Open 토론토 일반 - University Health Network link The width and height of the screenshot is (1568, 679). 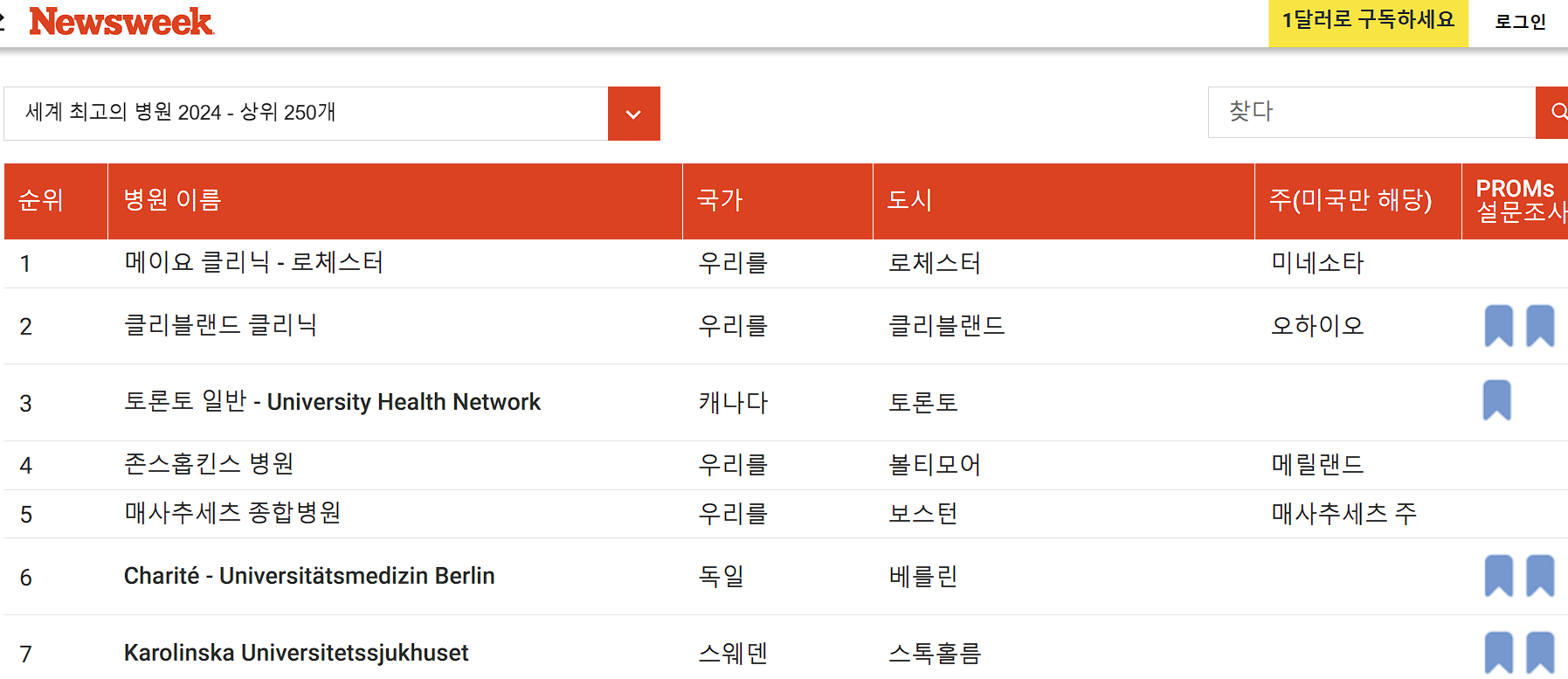tap(332, 402)
